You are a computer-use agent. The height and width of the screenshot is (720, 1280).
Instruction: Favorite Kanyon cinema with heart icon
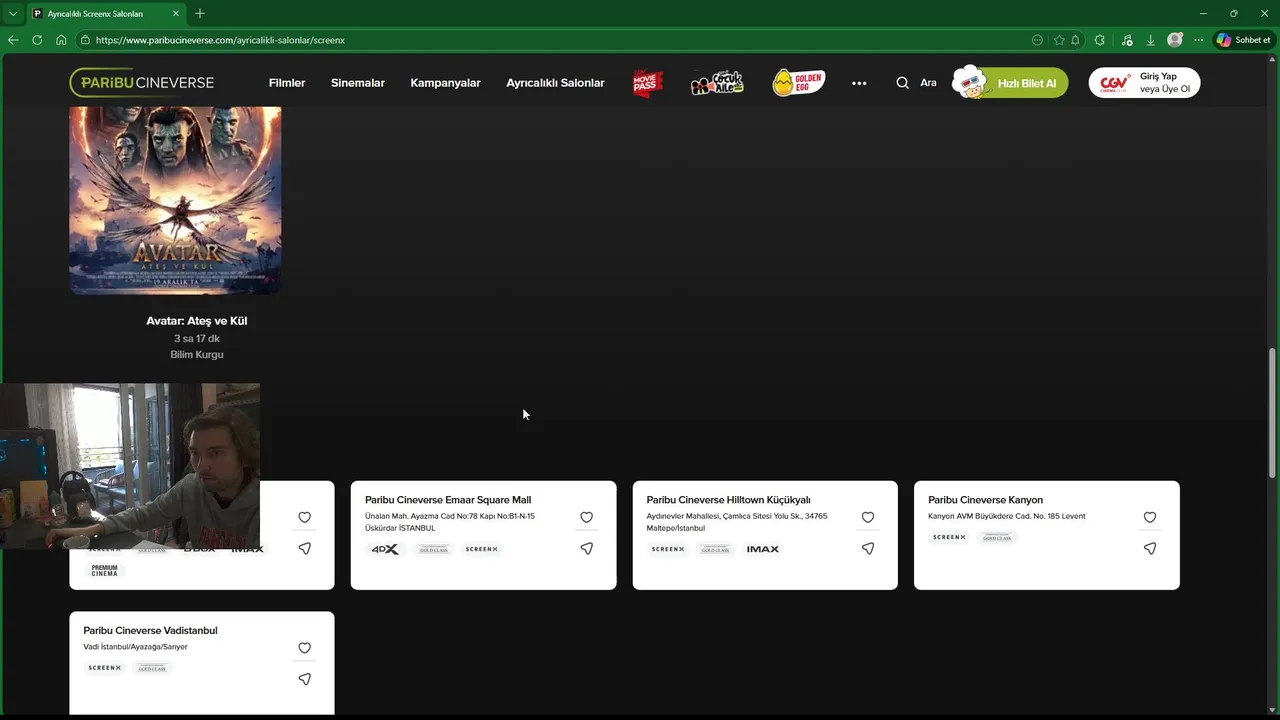[1150, 517]
